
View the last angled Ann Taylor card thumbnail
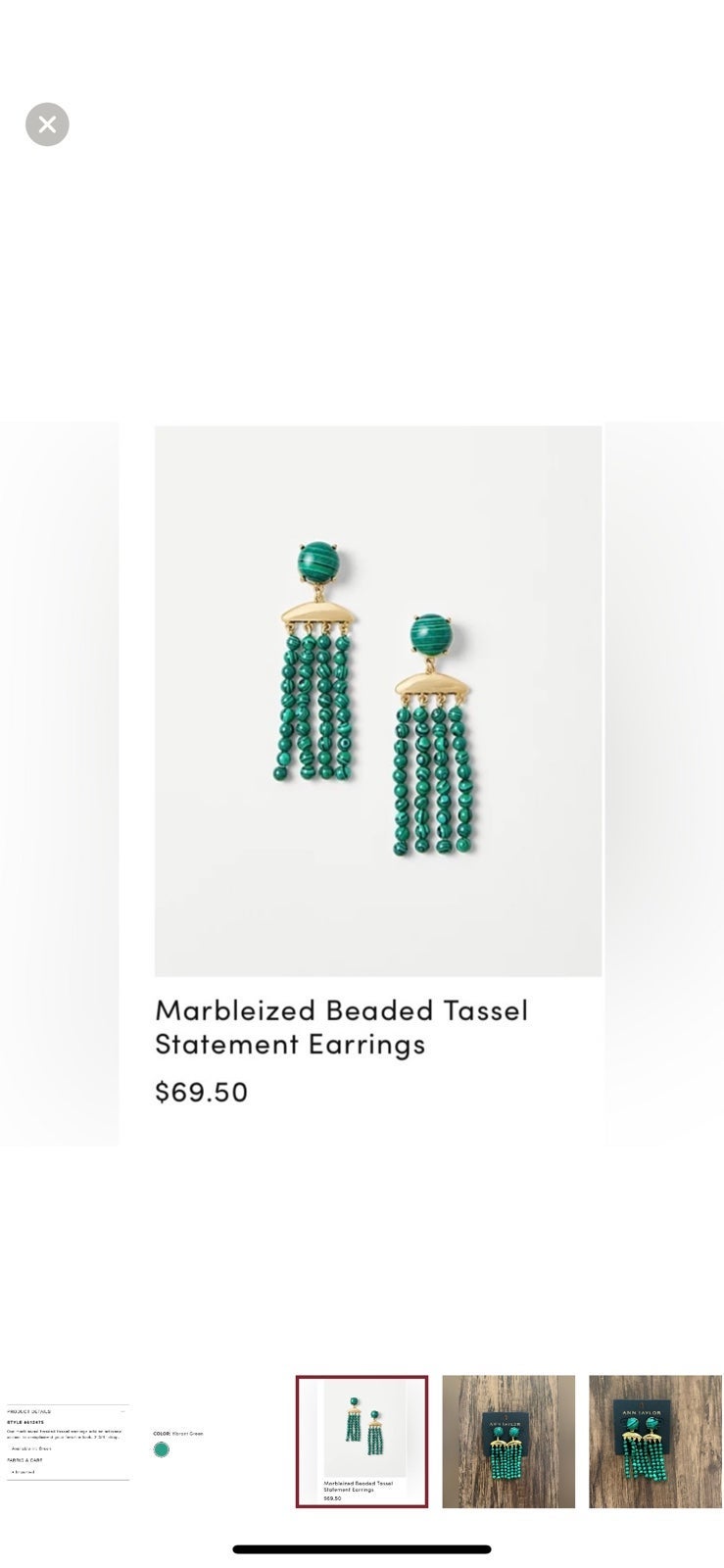(x=656, y=1442)
